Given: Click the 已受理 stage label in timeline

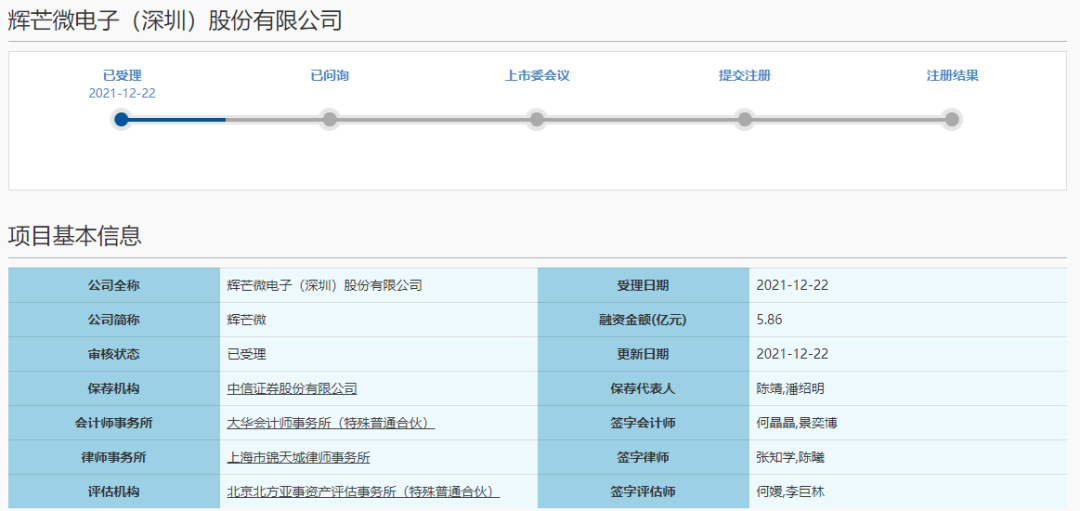Looking at the screenshot, I should point(122,76).
